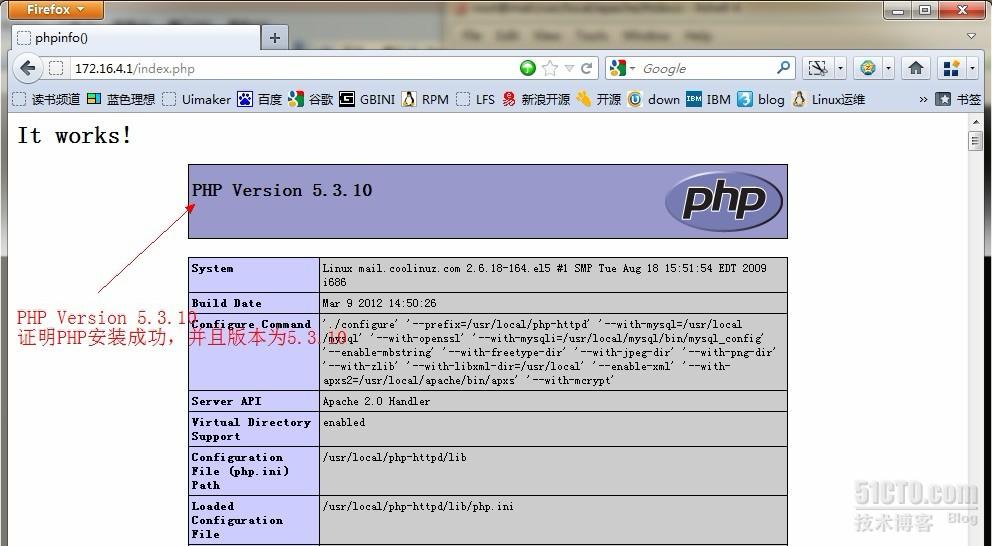Screen dimensions: 992x546
Task: Click the scrollbar up arrow
Action: click(x=975, y=121)
